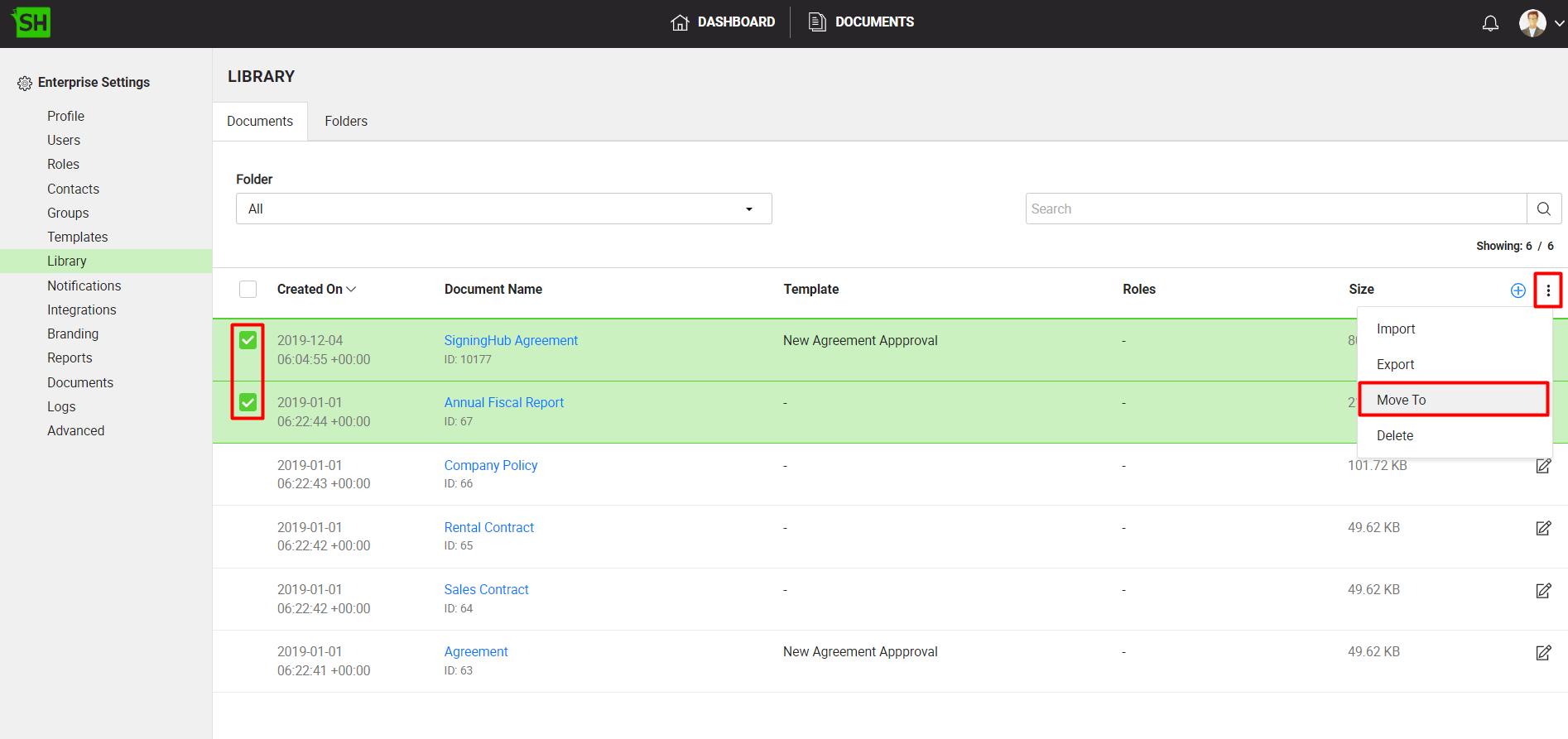The image size is (1568, 739).
Task: Click the search magnifier icon
Action: pyautogui.click(x=1544, y=209)
